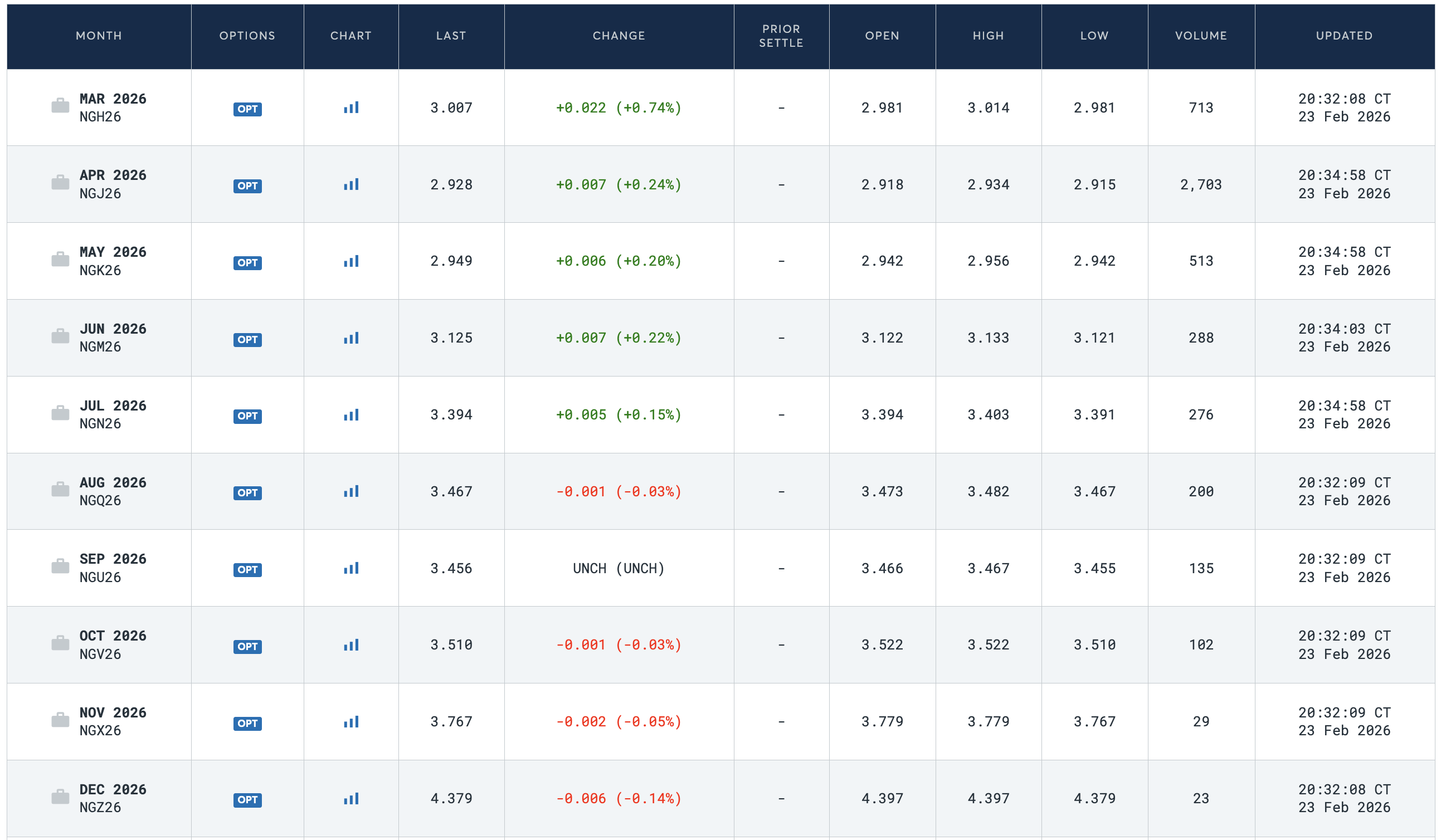Click briefcase icon next to JUL 2026
Screen dimensions: 1441x840
[x=60, y=413]
